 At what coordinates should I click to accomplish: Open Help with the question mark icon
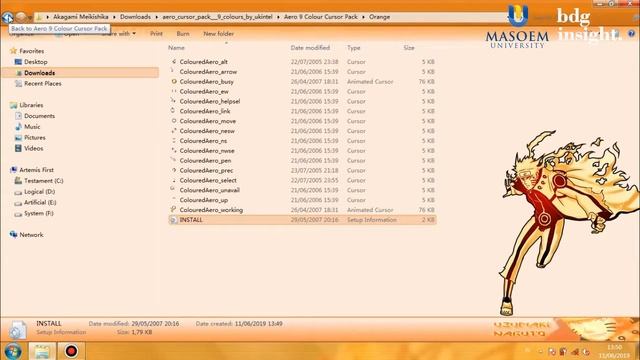click(x=631, y=34)
